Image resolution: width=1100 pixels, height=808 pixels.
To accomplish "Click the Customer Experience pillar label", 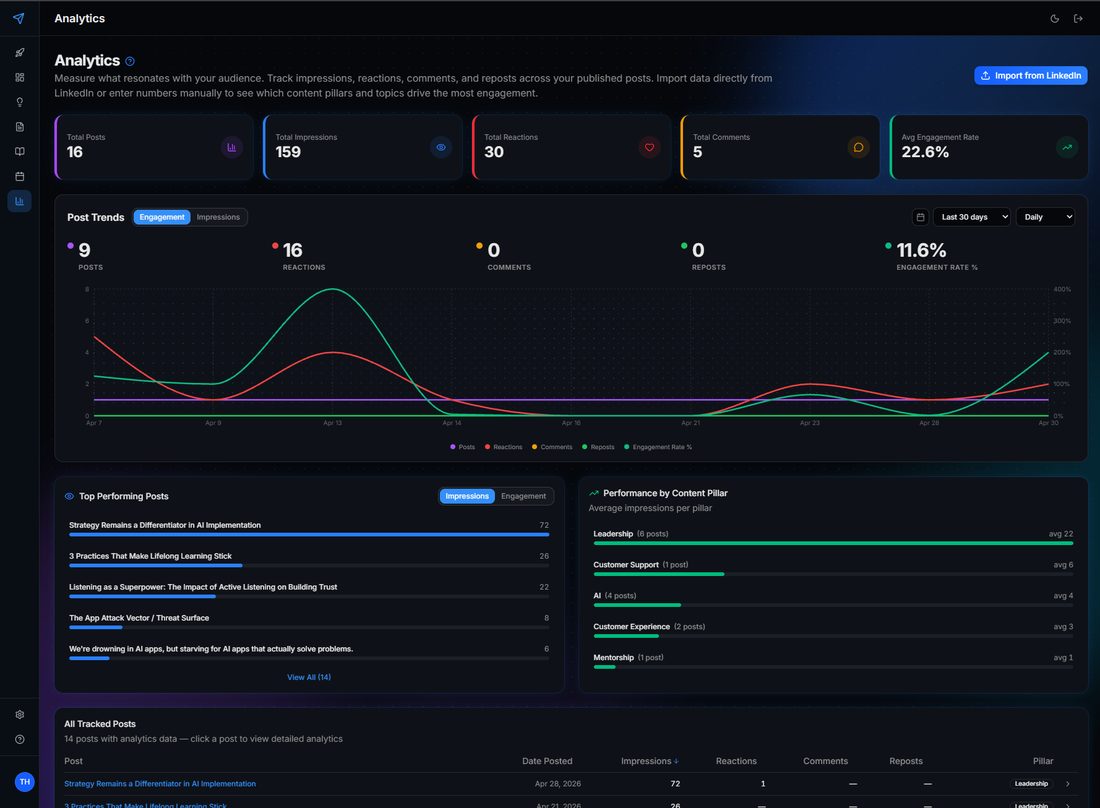I will pos(631,626).
